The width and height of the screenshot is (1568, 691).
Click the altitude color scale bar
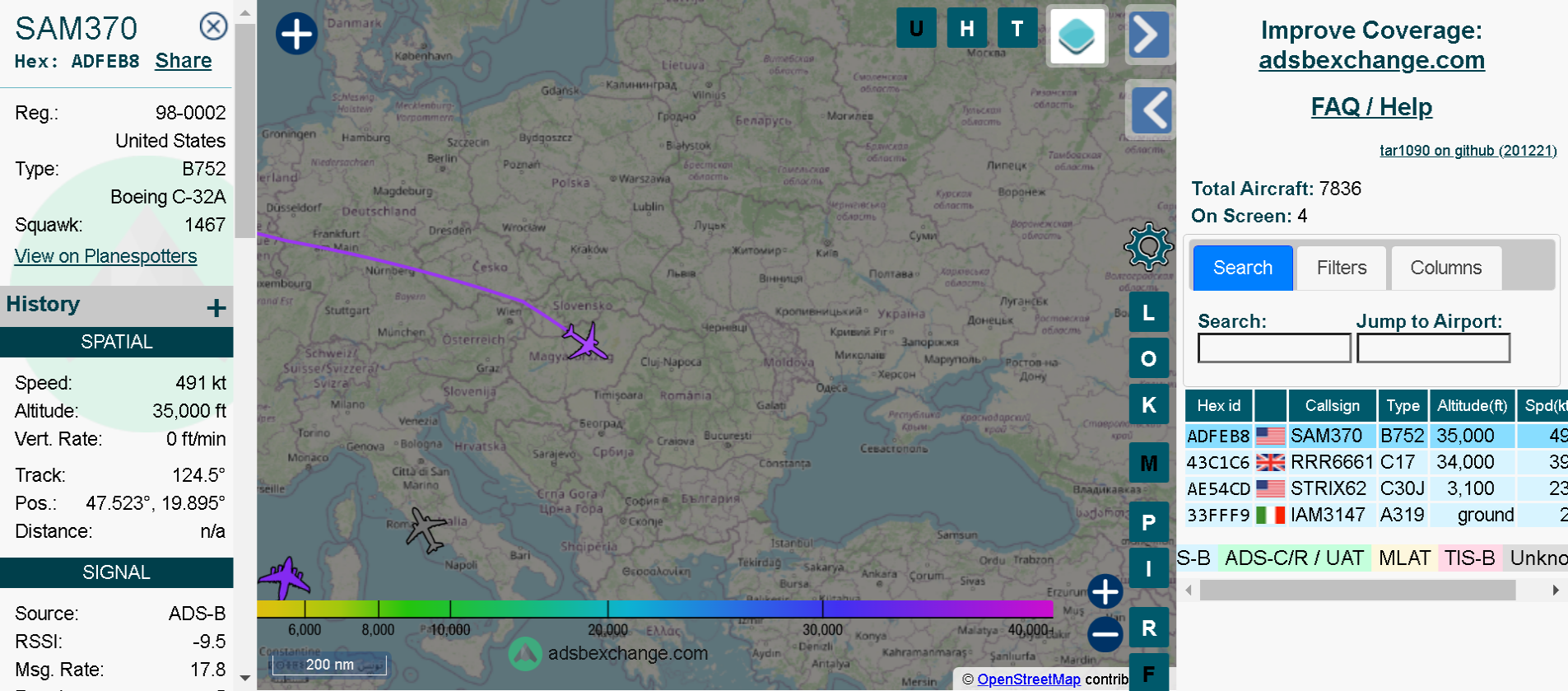(655, 609)
